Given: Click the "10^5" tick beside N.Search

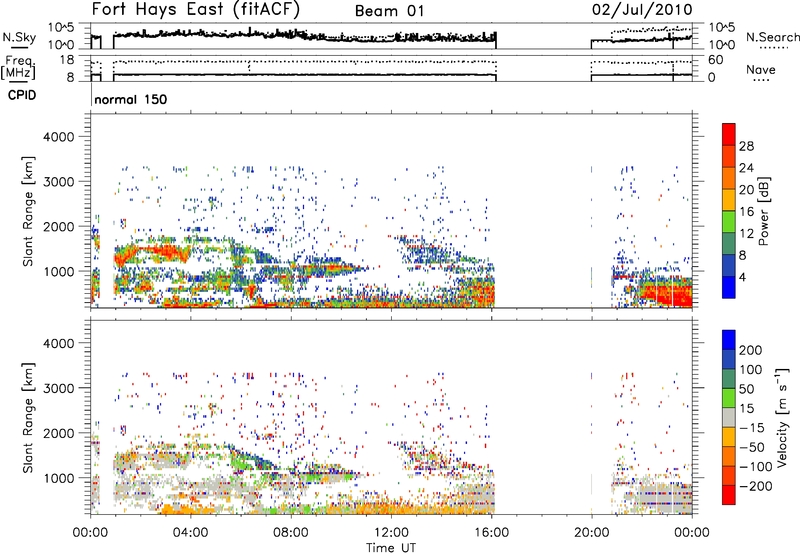Looking at the screenshot, I should click(722, 27).
